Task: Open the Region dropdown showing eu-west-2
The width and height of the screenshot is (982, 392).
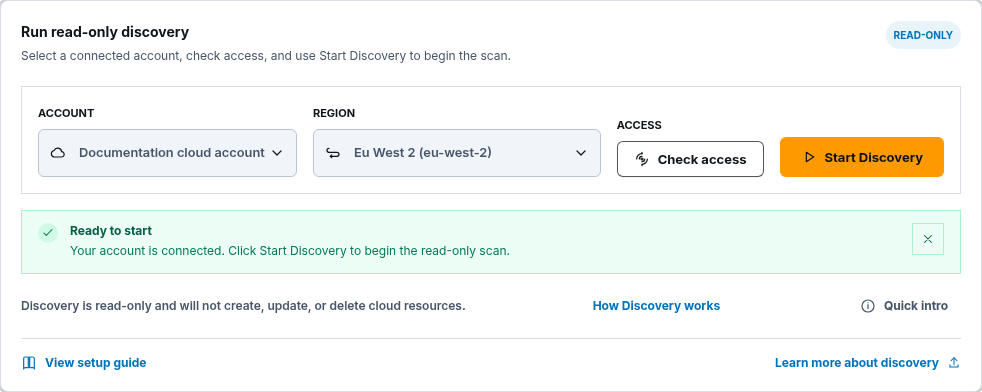Action: point(457,153)
